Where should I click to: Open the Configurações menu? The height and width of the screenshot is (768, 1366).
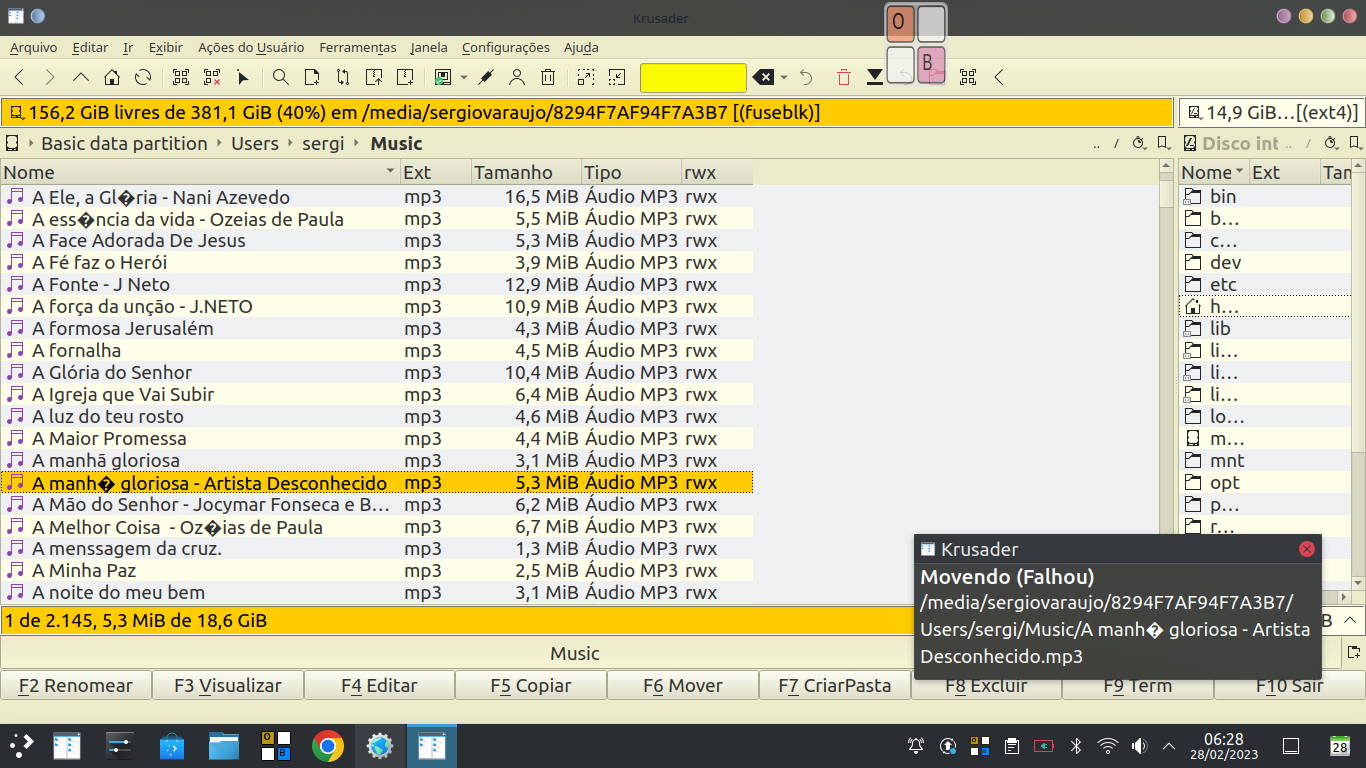pos(506,47)
